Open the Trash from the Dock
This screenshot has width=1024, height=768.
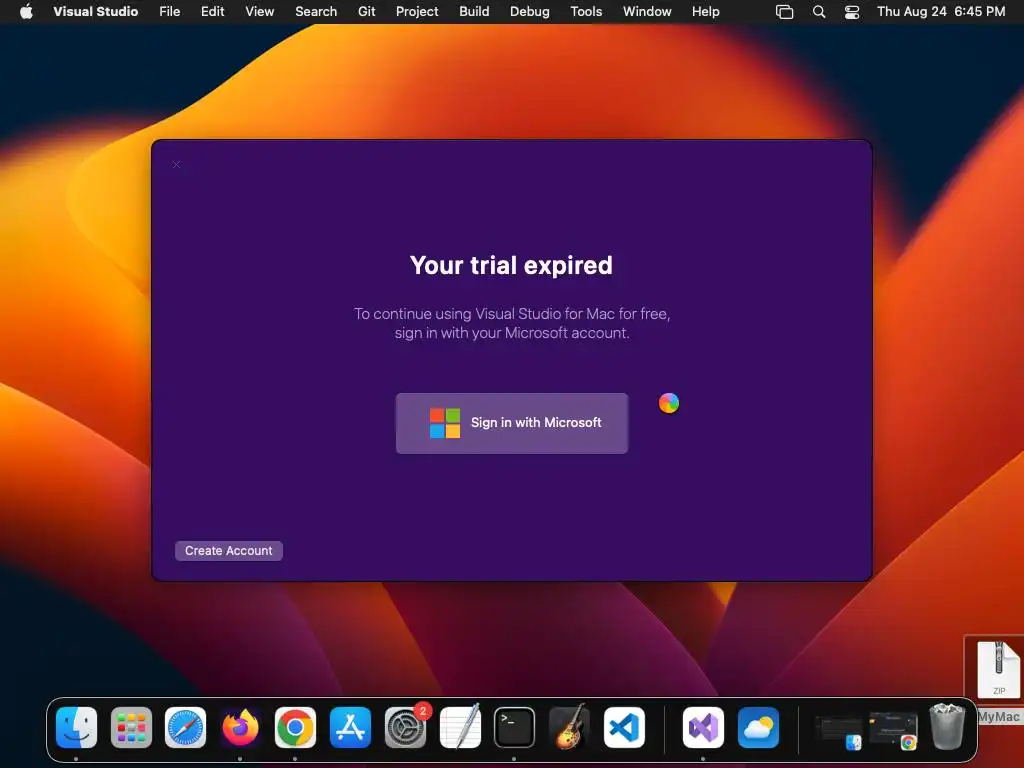click(947, 726)
